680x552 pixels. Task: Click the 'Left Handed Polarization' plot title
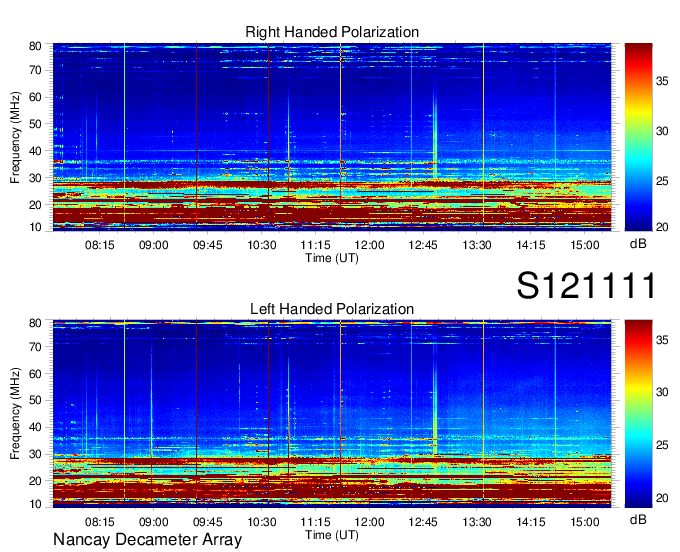point(332,309)
